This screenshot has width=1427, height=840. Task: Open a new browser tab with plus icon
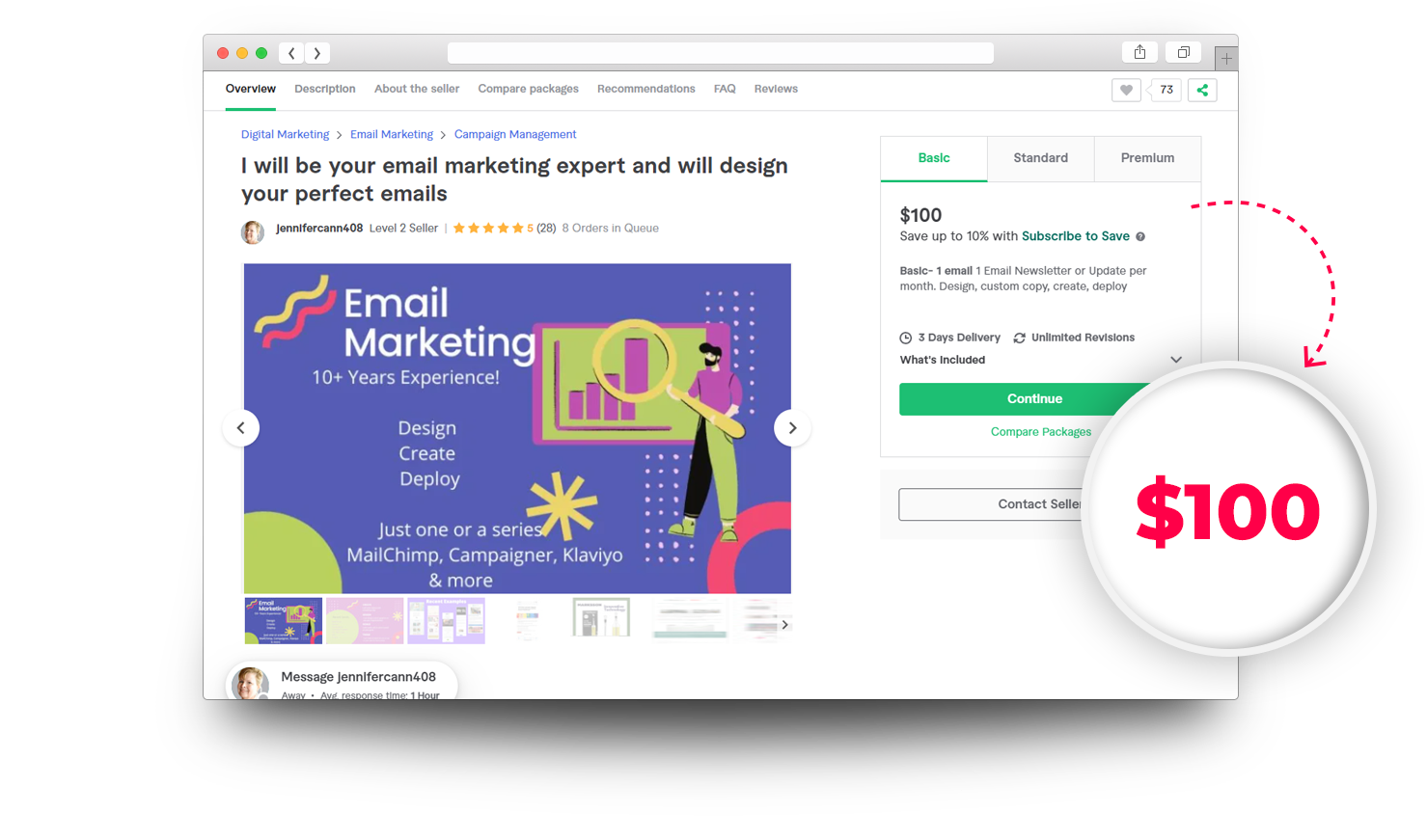pyautogui.click(x=1226, y=59)
